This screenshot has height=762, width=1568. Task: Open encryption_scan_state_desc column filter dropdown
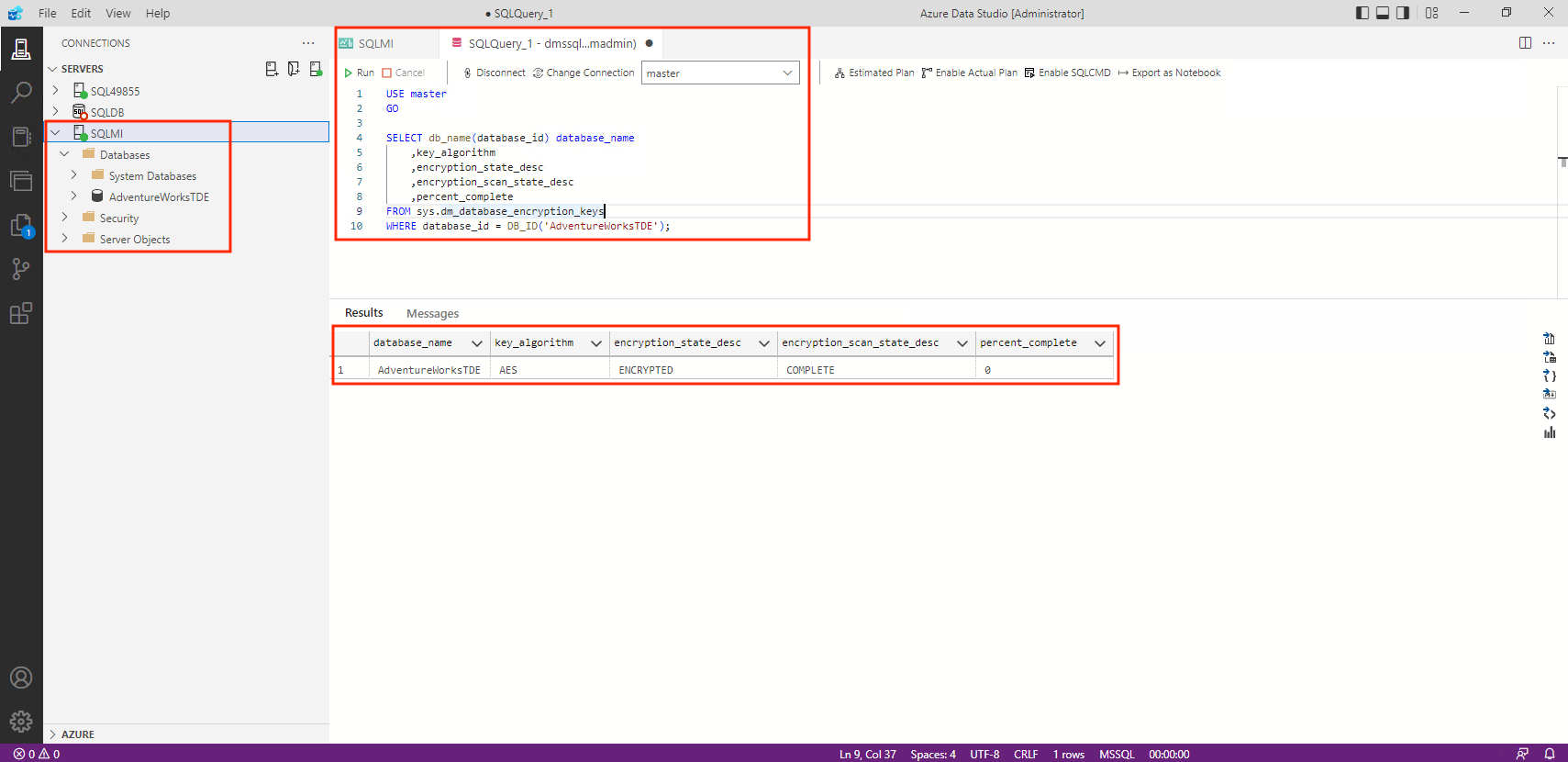[962, 343]
